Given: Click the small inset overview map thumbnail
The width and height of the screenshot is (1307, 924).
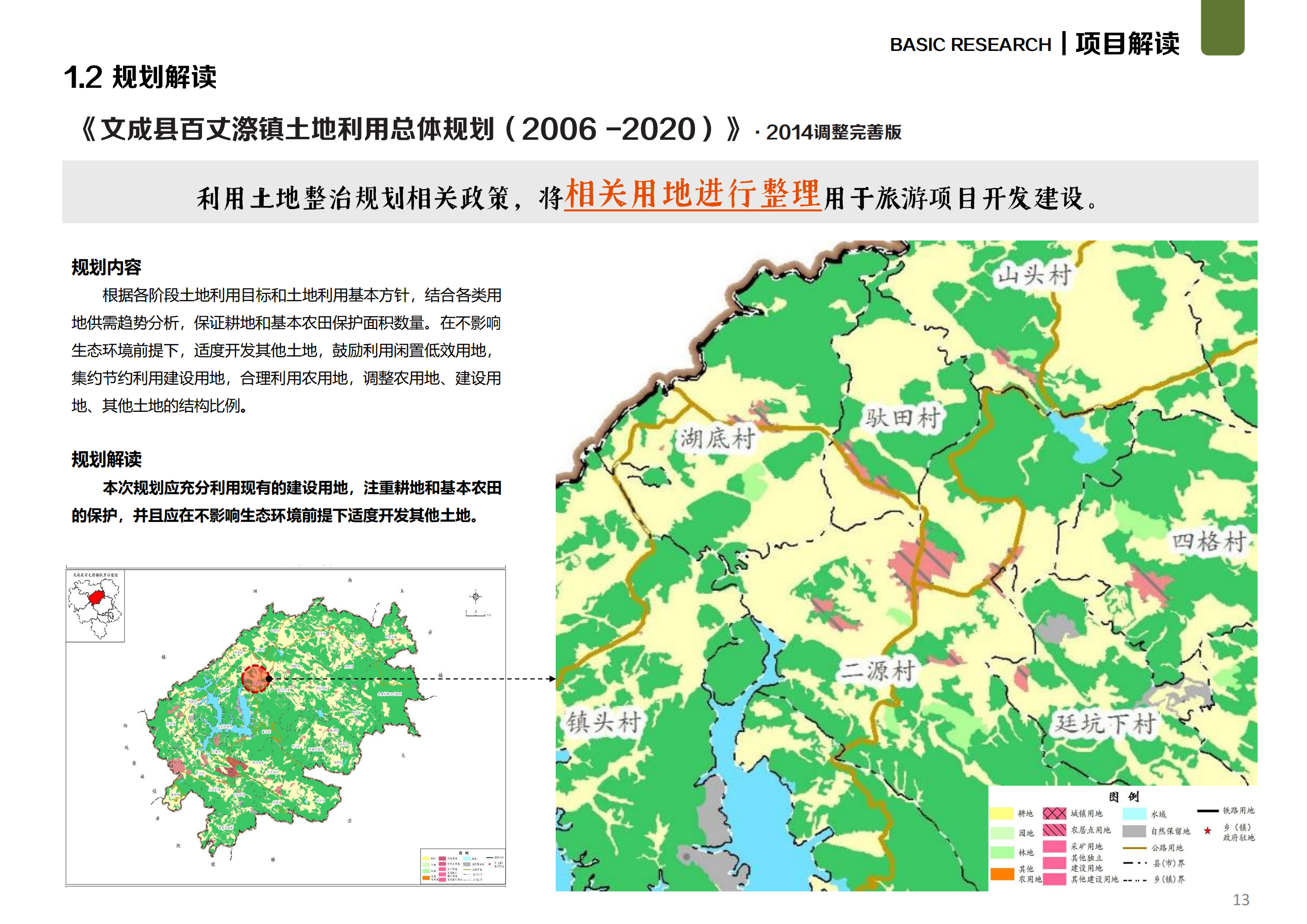Looking at the screenshot, I should click(96, 606).
